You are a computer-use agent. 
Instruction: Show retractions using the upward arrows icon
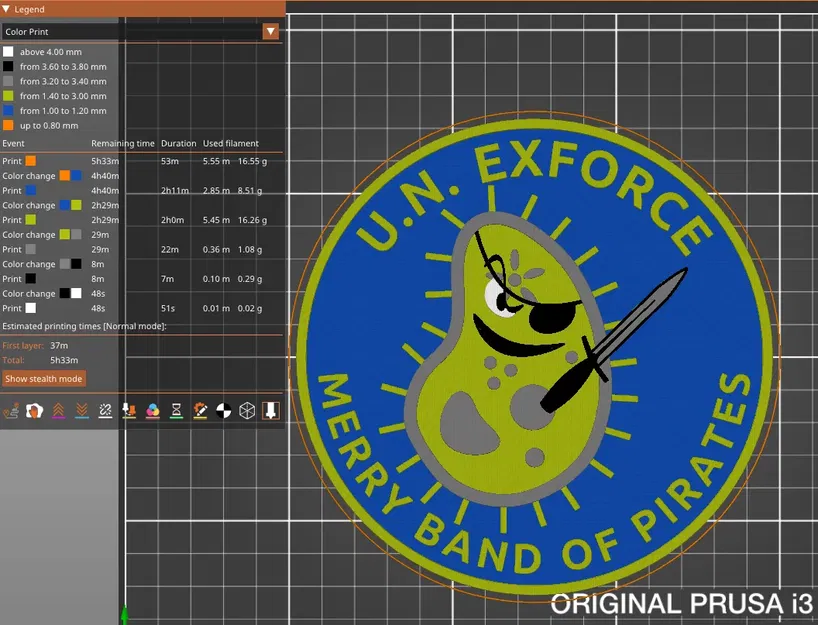point(58,410)
